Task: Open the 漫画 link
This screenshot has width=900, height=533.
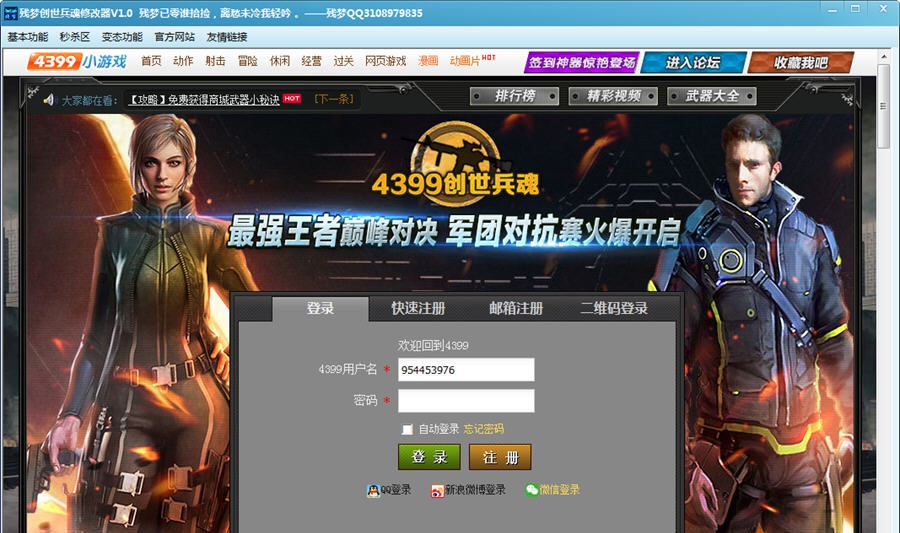Action: point(428,61)
